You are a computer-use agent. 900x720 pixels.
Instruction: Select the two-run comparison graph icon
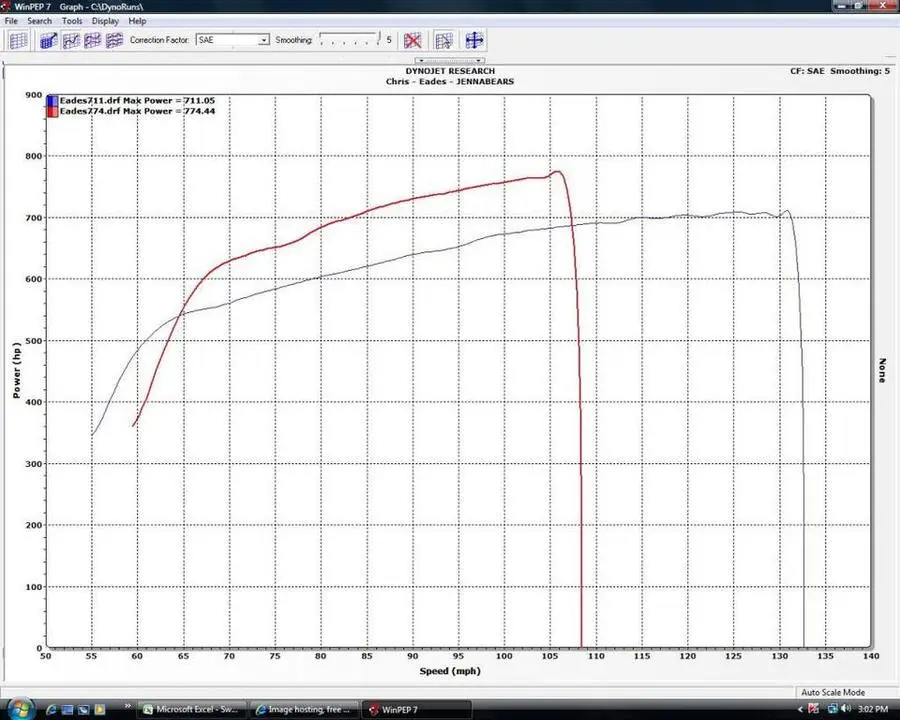point(92,40)
